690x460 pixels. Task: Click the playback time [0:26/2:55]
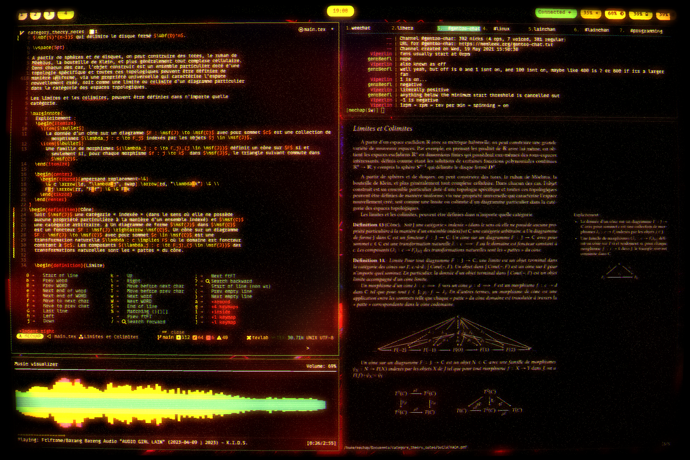pyautogui.click(x=321, y=443)
